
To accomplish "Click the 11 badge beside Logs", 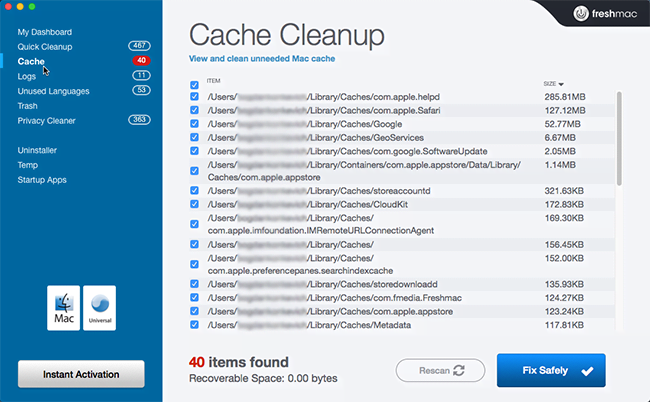I will (x=141, y=75).
